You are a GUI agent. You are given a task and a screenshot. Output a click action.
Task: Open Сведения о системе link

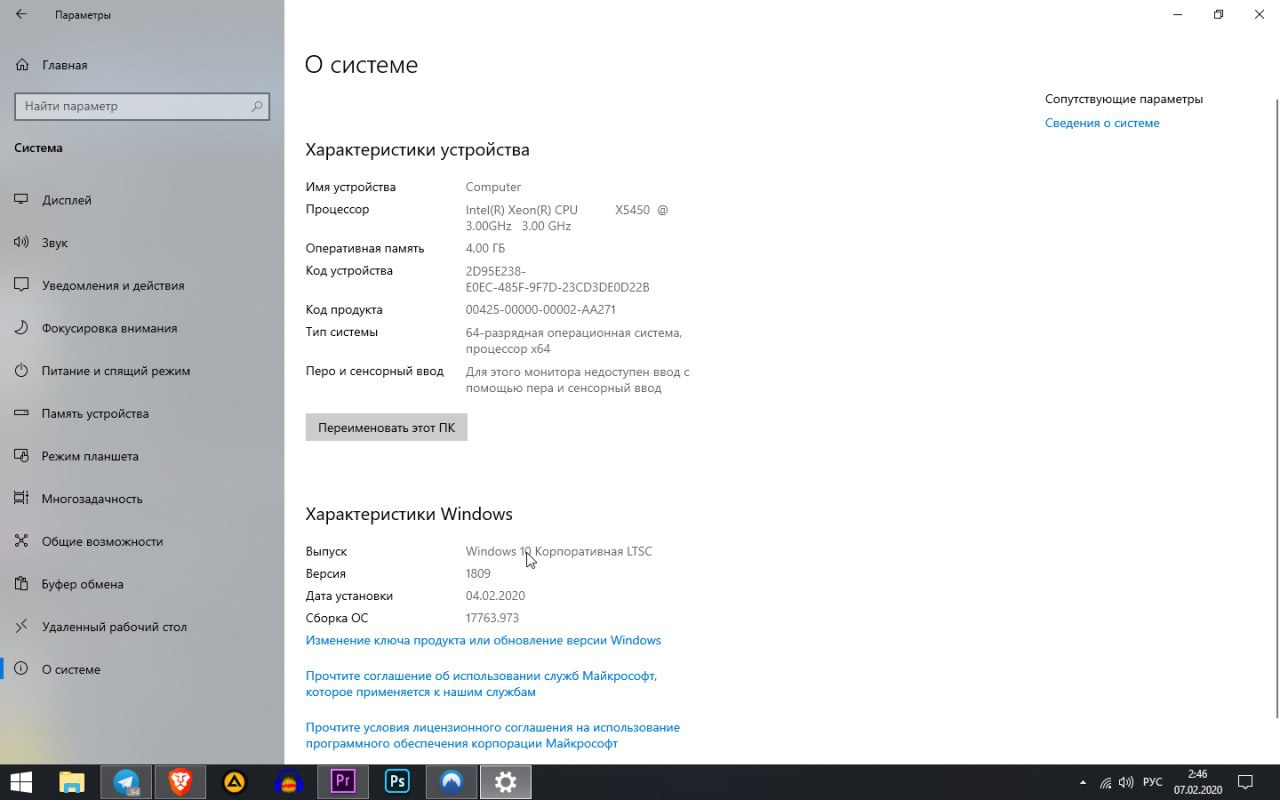pos(1102,123)
